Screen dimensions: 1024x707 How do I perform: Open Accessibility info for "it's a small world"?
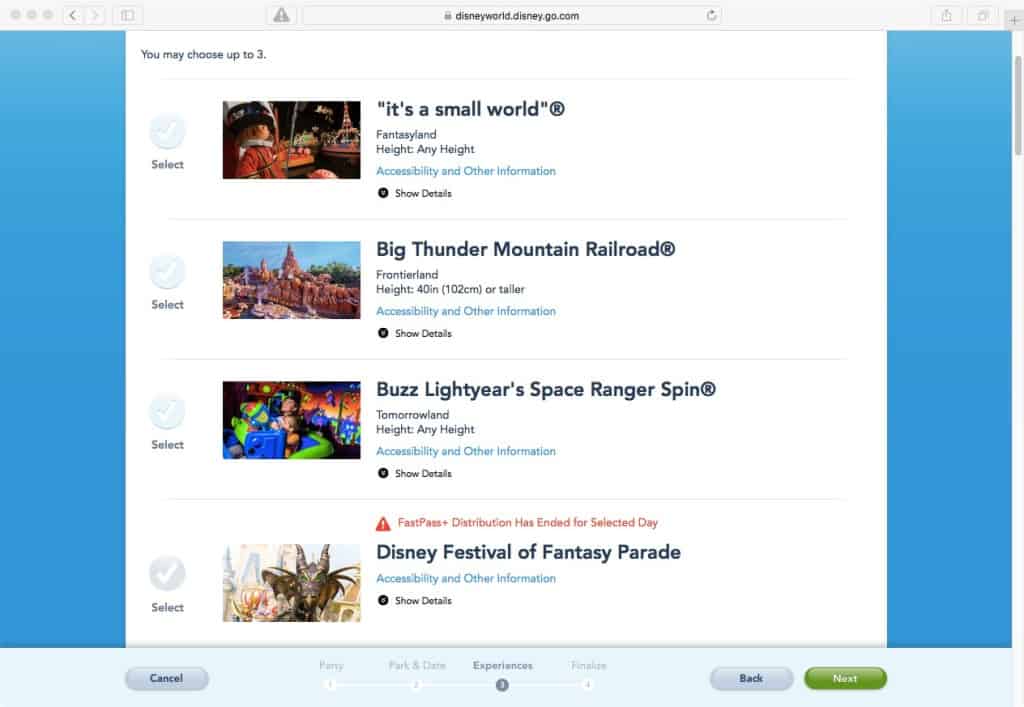point(466,171)
